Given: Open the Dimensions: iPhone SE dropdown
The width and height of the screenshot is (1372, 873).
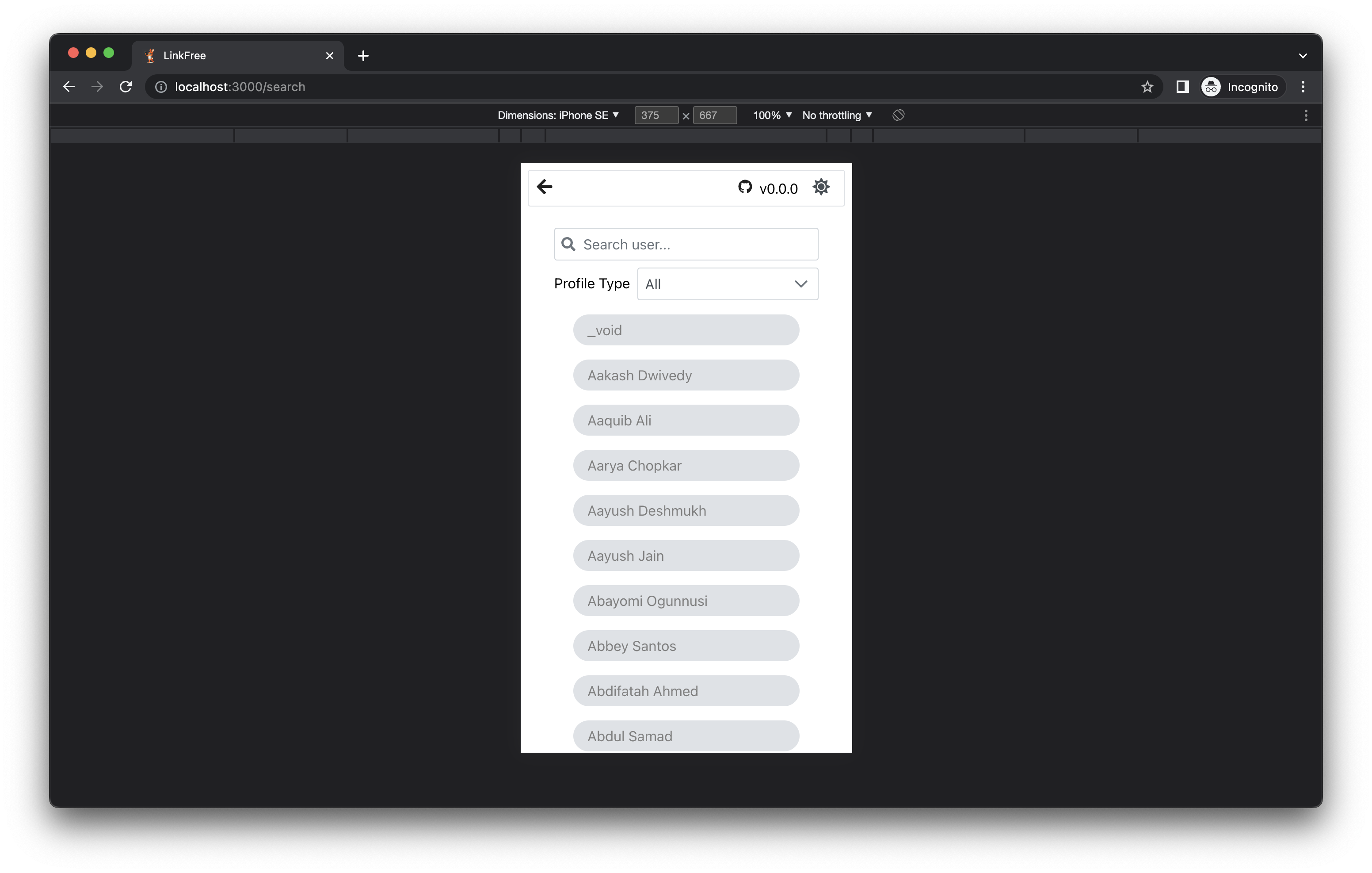Looking at the screenshot, I should (558, 115).
